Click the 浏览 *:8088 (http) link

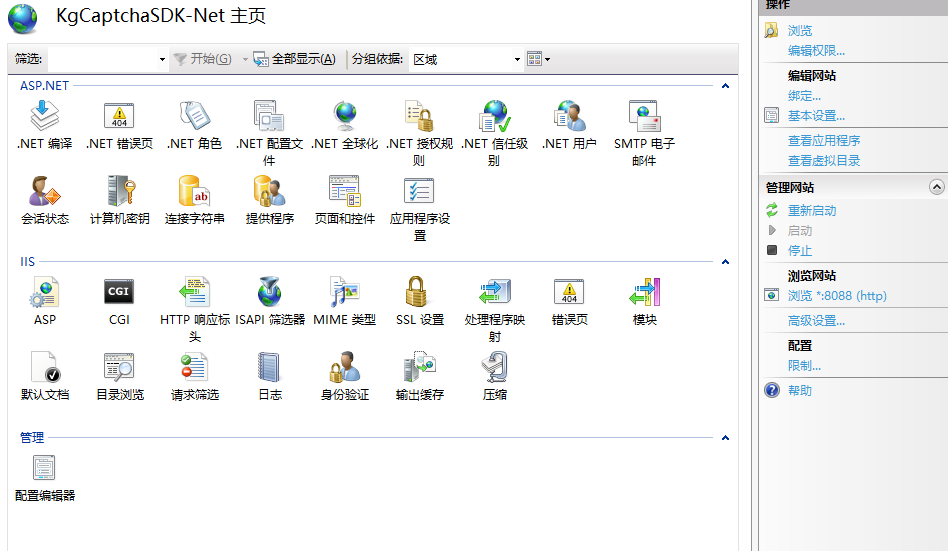(x=836, y=296)
